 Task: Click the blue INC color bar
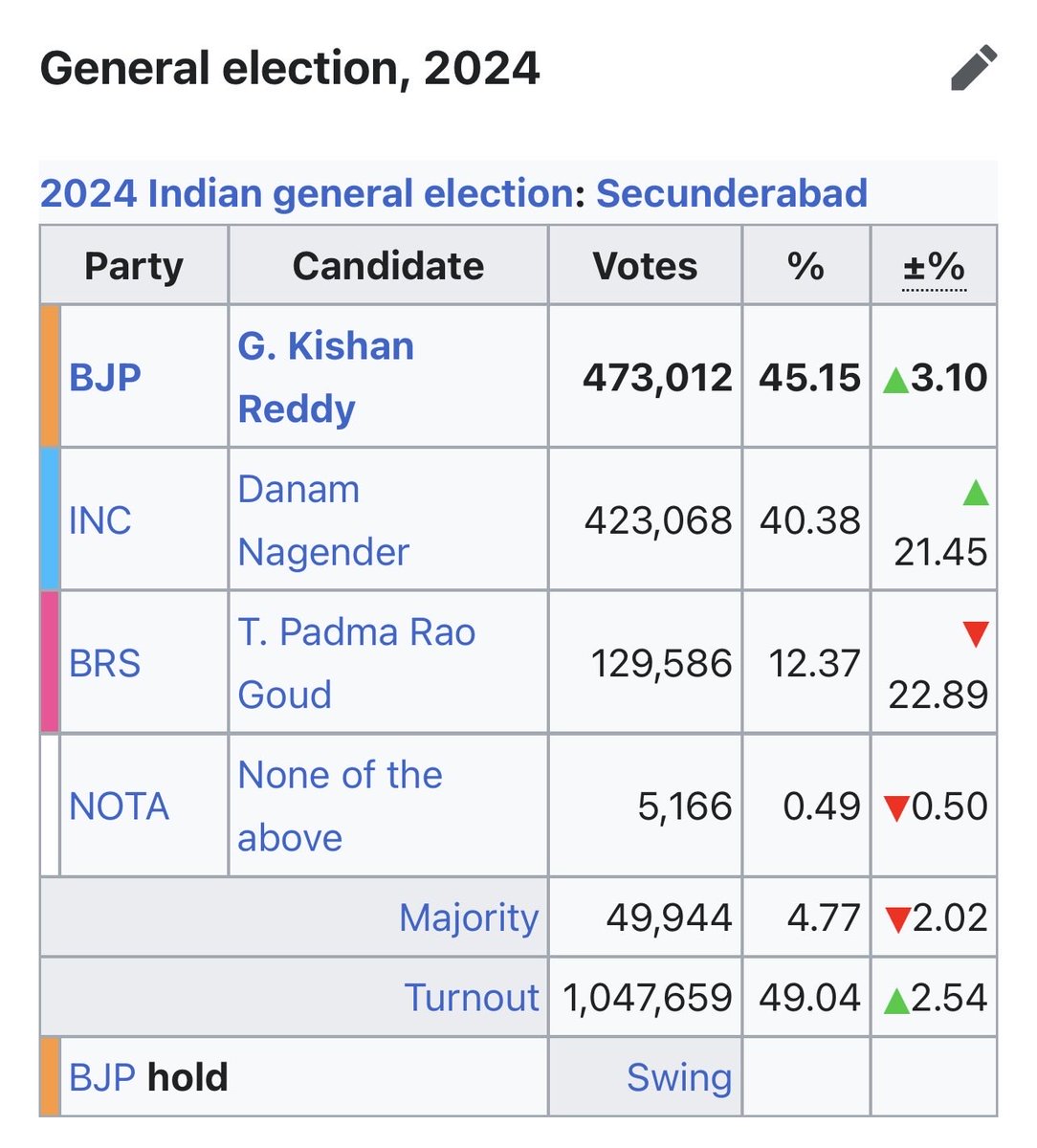point(50,519)
